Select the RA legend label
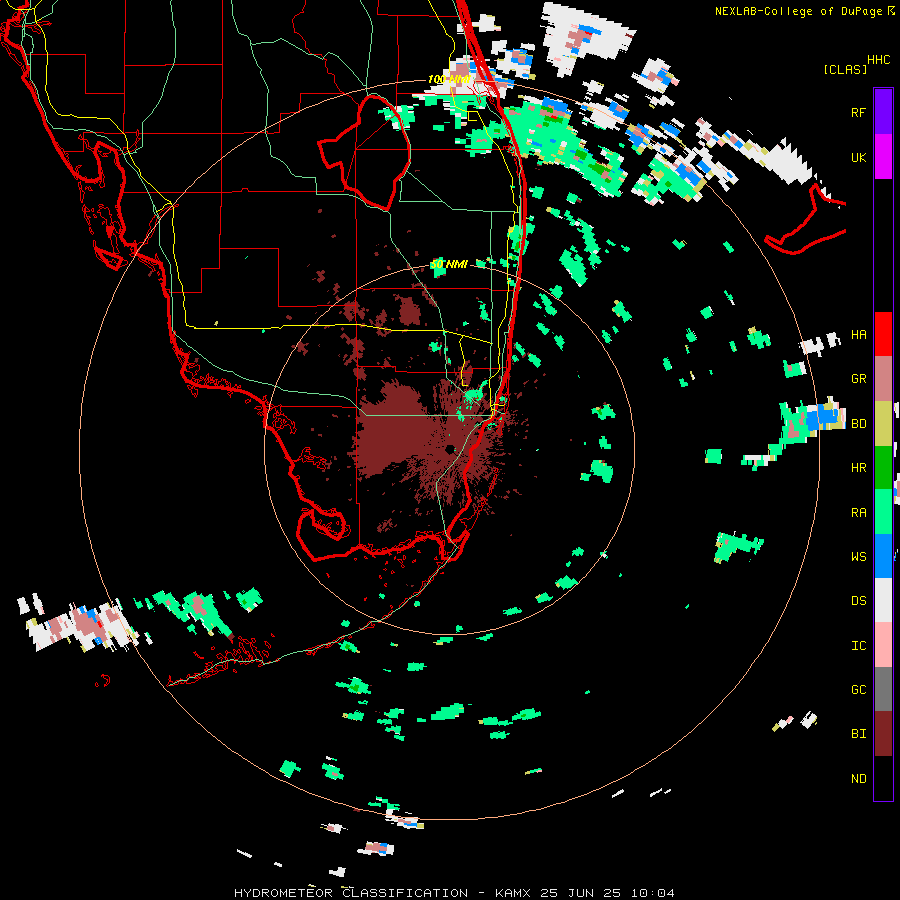This screenshot has width=900, height=900. [x=858, y=512]
